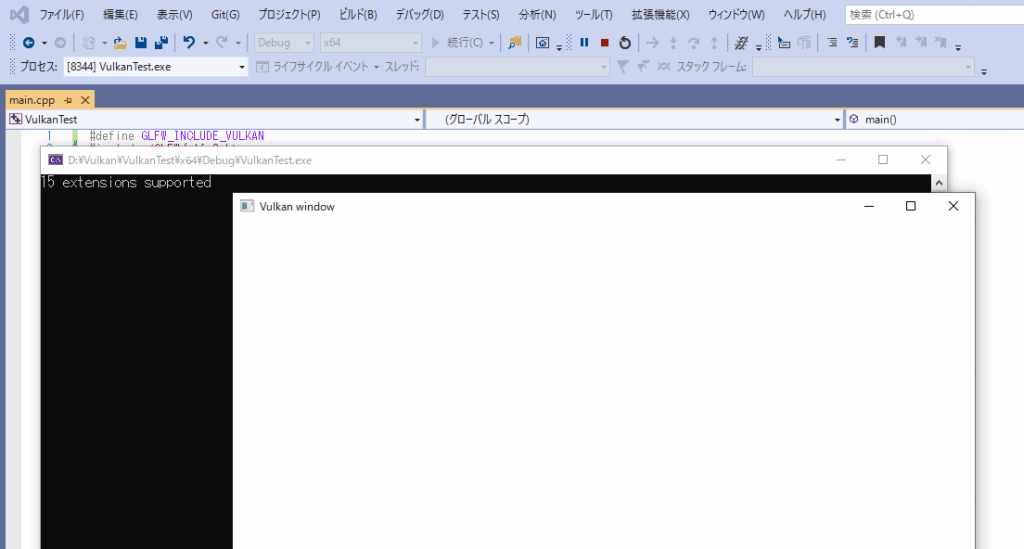Image resolution: width=1024 pixels, height=549 pixels.
Task: Save the current file with Save icon
Action: 140,42
